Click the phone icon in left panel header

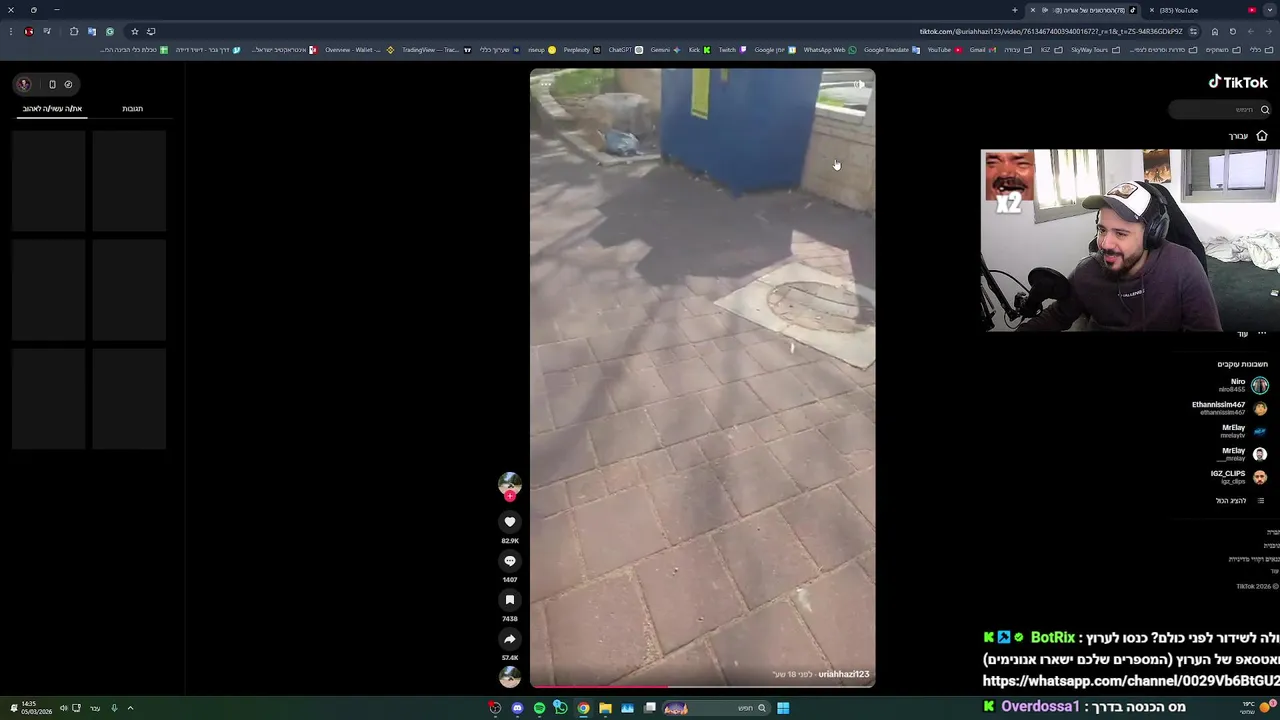tap(52, 84)
